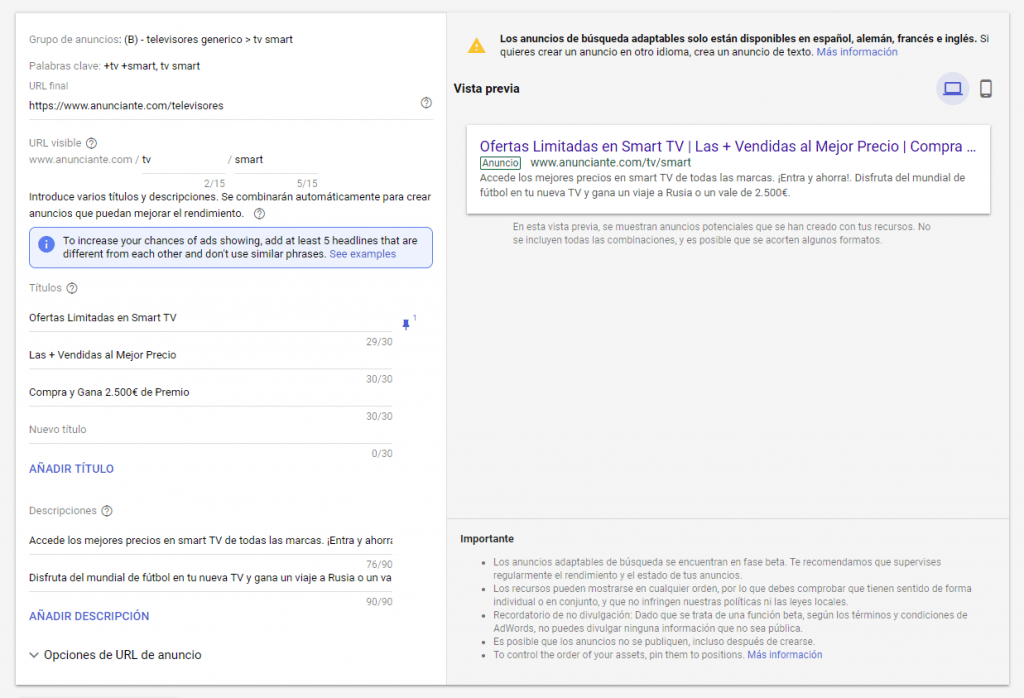Open help icon next to URL final

tap(426, 103)
